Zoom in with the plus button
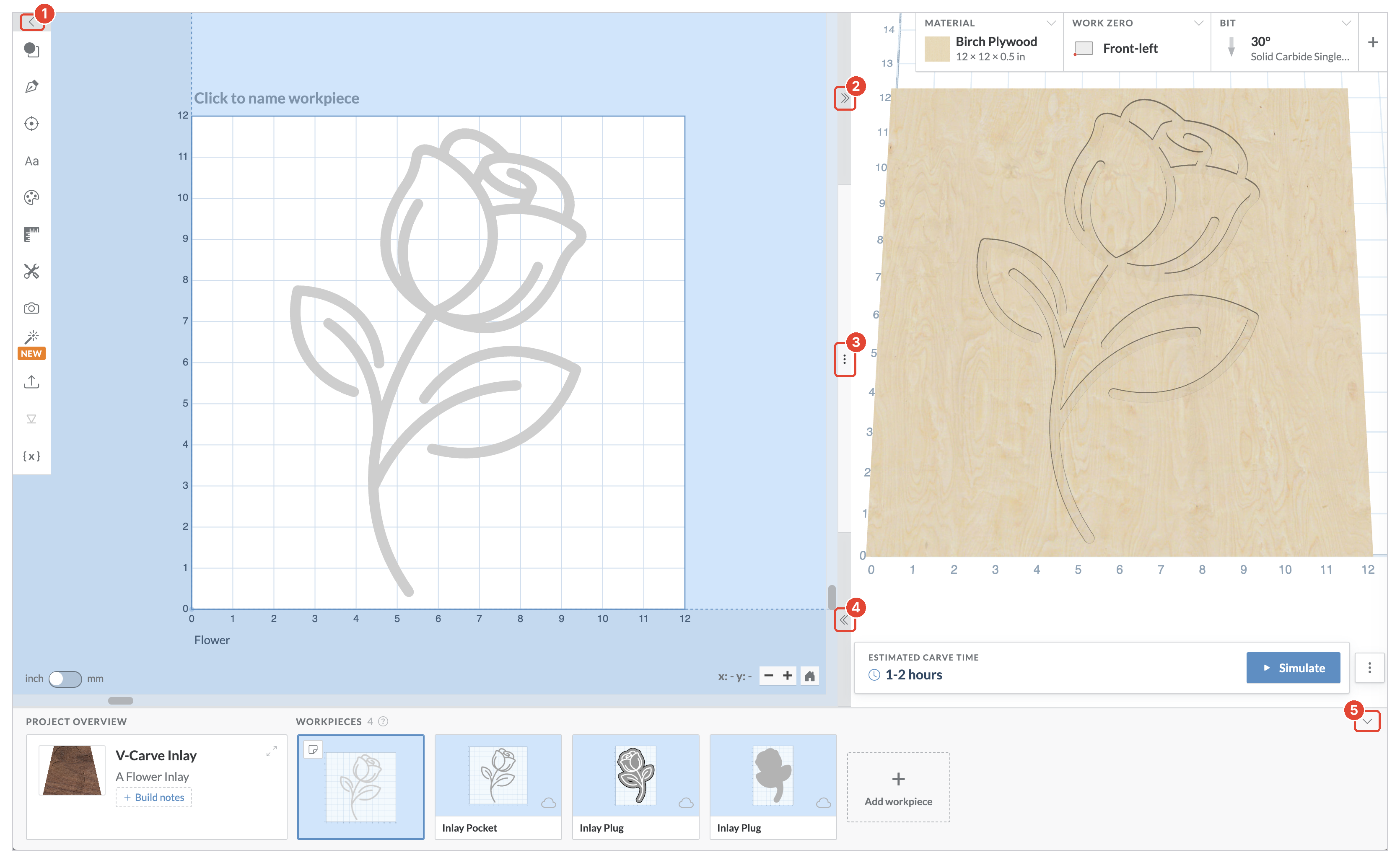 [787, 676]
